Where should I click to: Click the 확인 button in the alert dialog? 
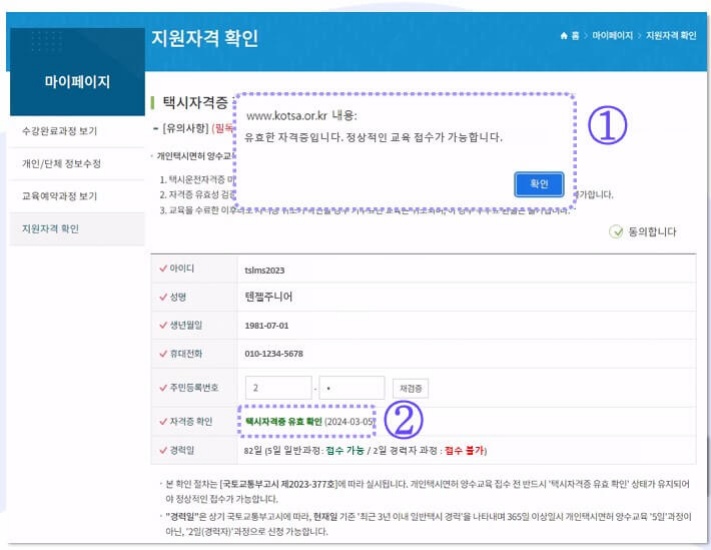(539, 184)
